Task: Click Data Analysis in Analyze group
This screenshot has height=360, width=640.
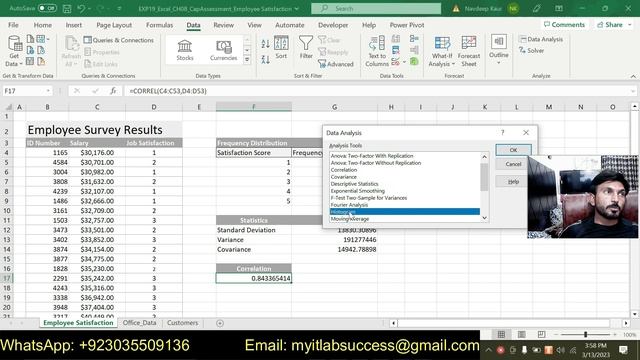Action: [x=541, y=39]
